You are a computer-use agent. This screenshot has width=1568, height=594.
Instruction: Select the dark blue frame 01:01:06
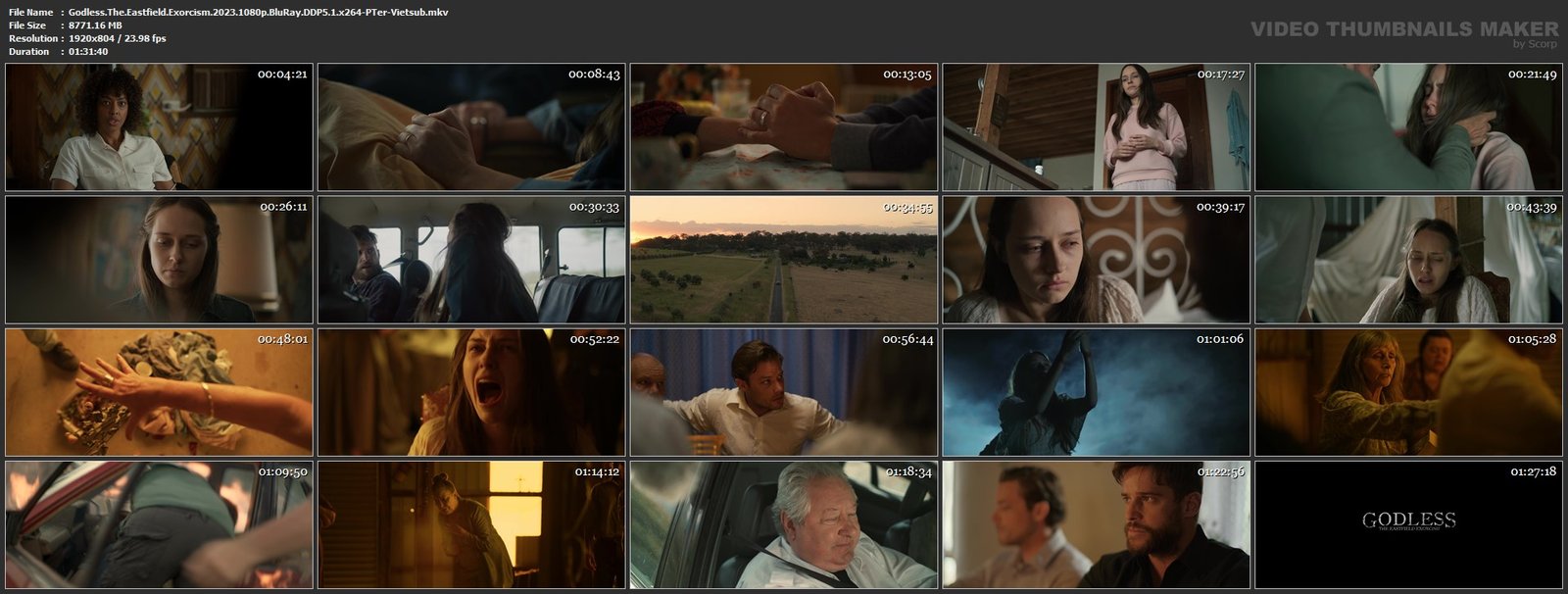[x=1097, y=392]
